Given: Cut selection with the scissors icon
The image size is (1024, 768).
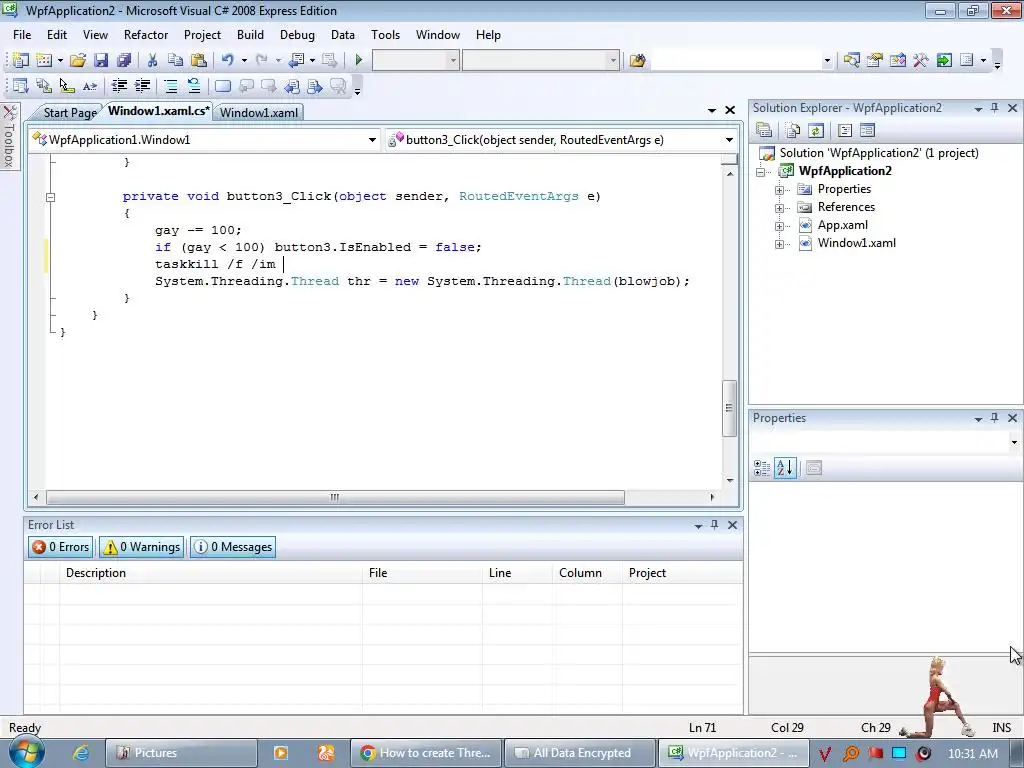Looking at the screenshot, I should click(152, 61).
